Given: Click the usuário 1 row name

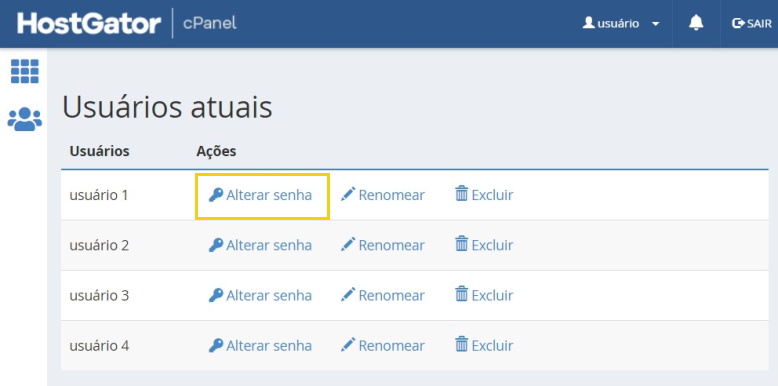Looking at the screenshot, I should coord(99,195).
